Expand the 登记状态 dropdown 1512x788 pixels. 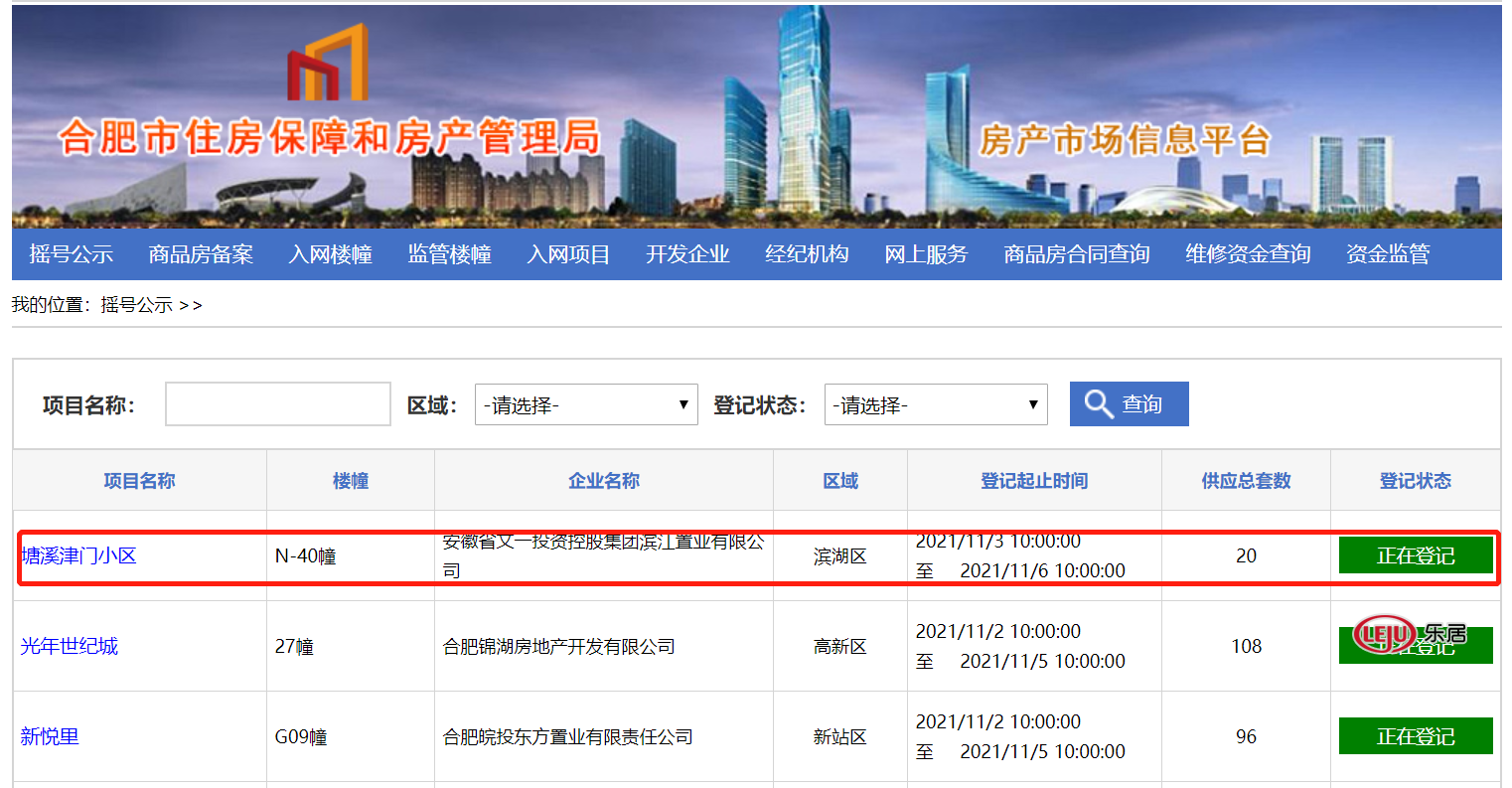point(936,404)
